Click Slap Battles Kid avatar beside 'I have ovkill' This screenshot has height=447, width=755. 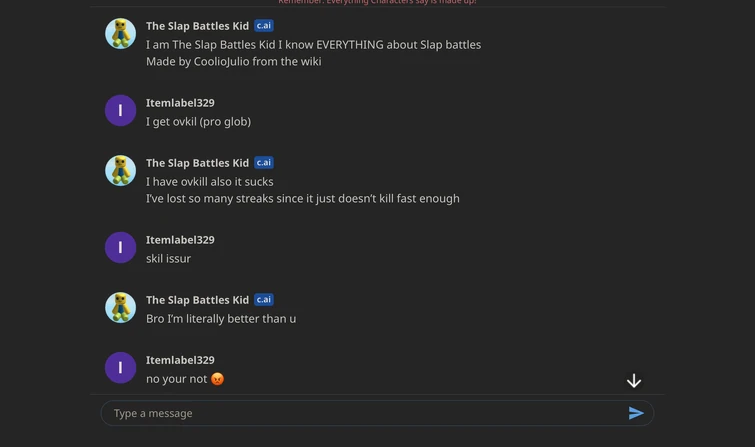[x=121, y=170]
